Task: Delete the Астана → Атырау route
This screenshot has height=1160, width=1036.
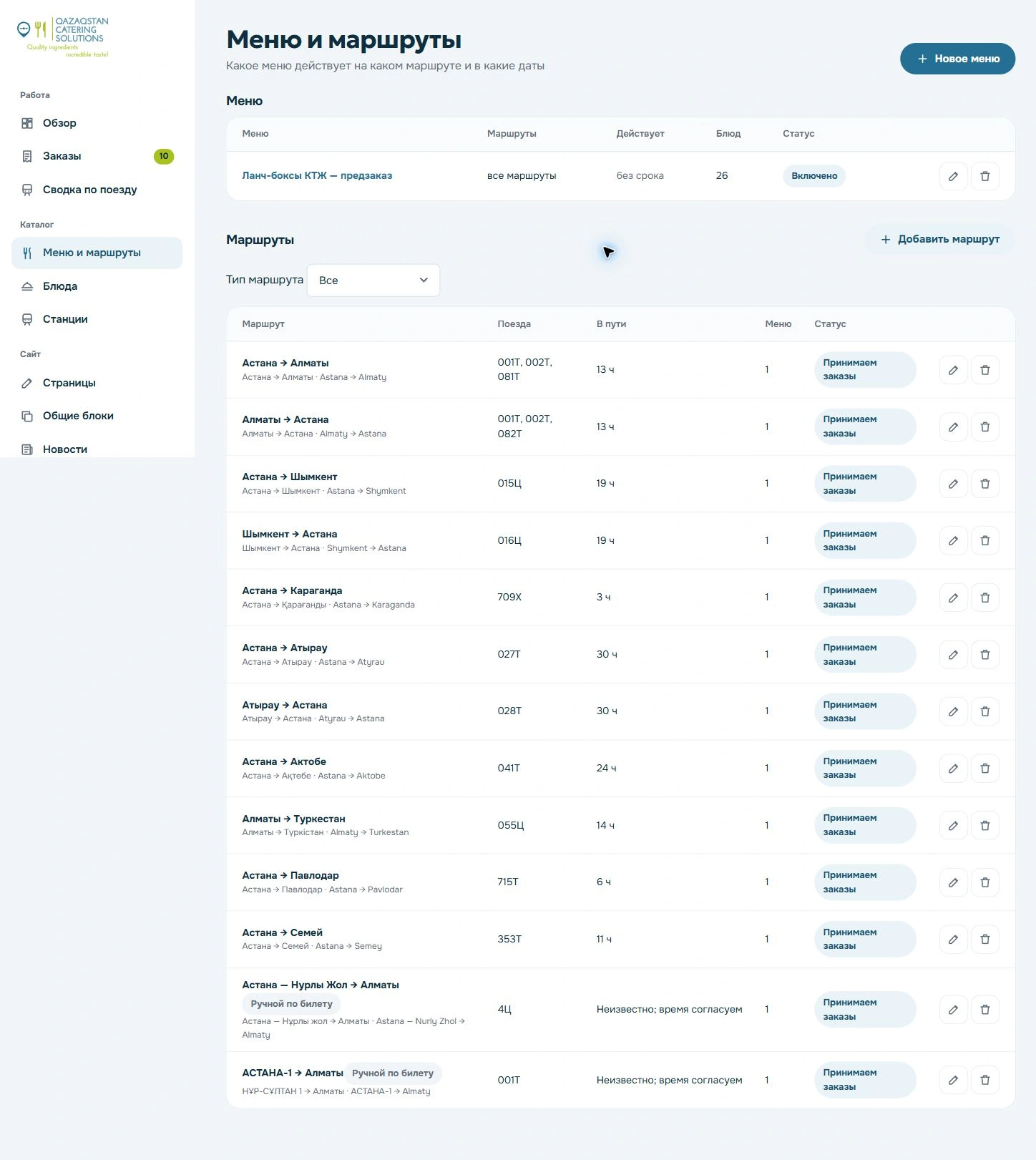Action: 985,655
